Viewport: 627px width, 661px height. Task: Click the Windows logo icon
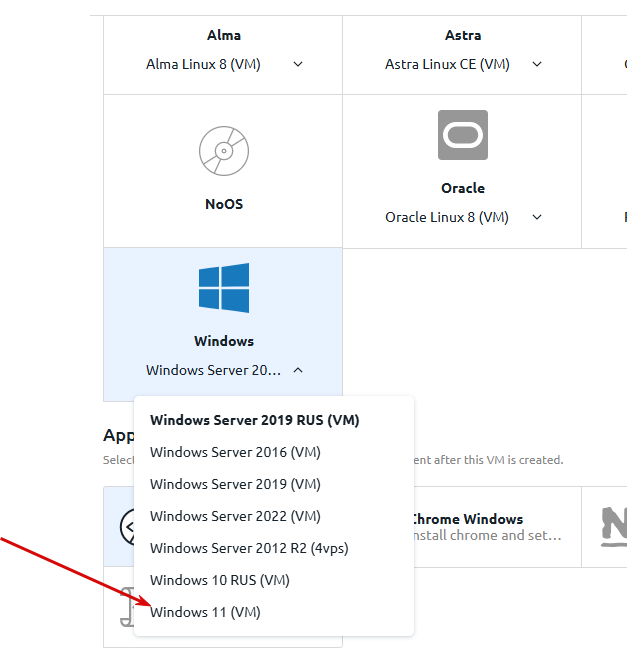[x=224, y=288]
